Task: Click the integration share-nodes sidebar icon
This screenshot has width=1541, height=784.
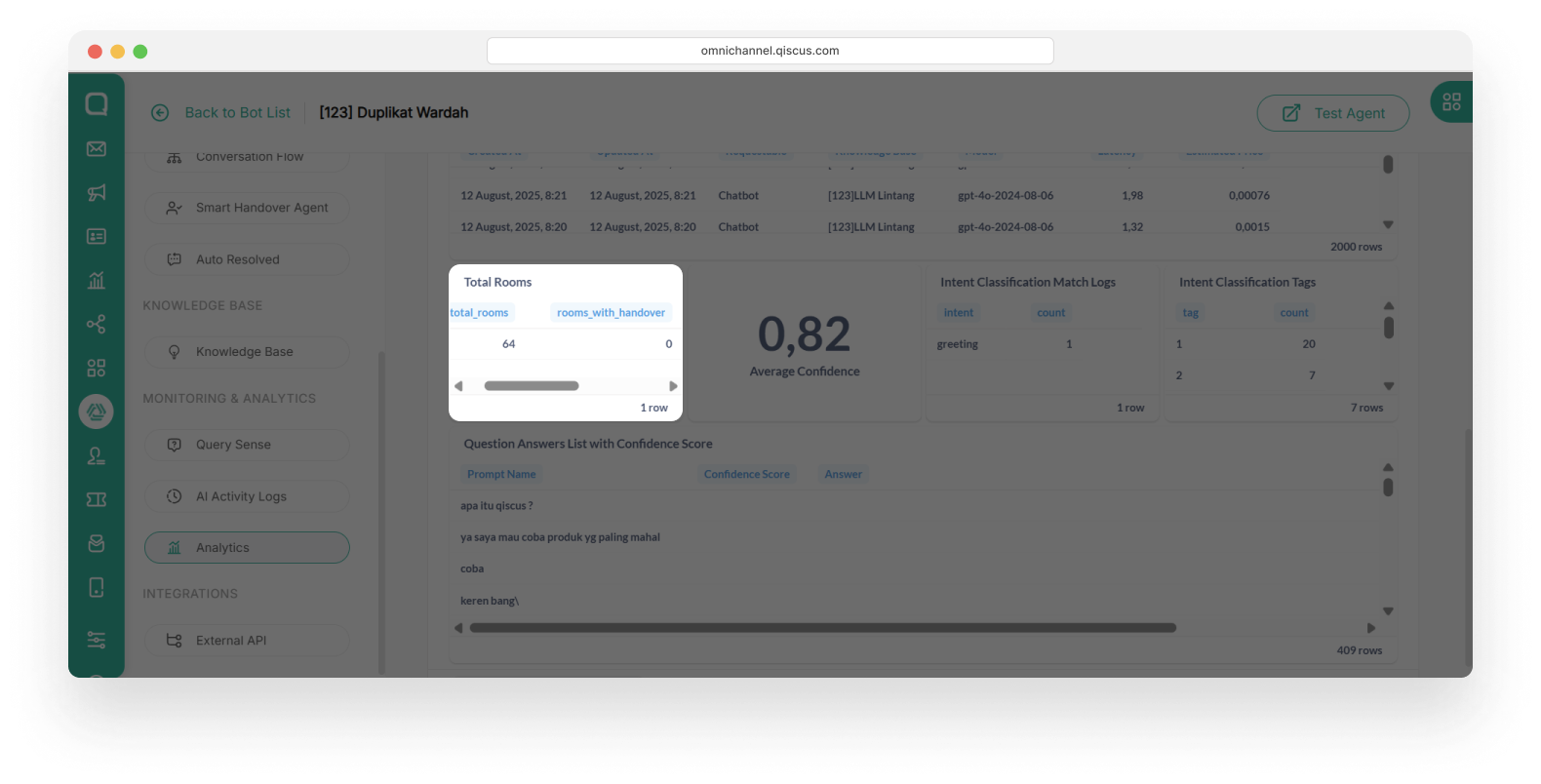Action: coord(97,325)
